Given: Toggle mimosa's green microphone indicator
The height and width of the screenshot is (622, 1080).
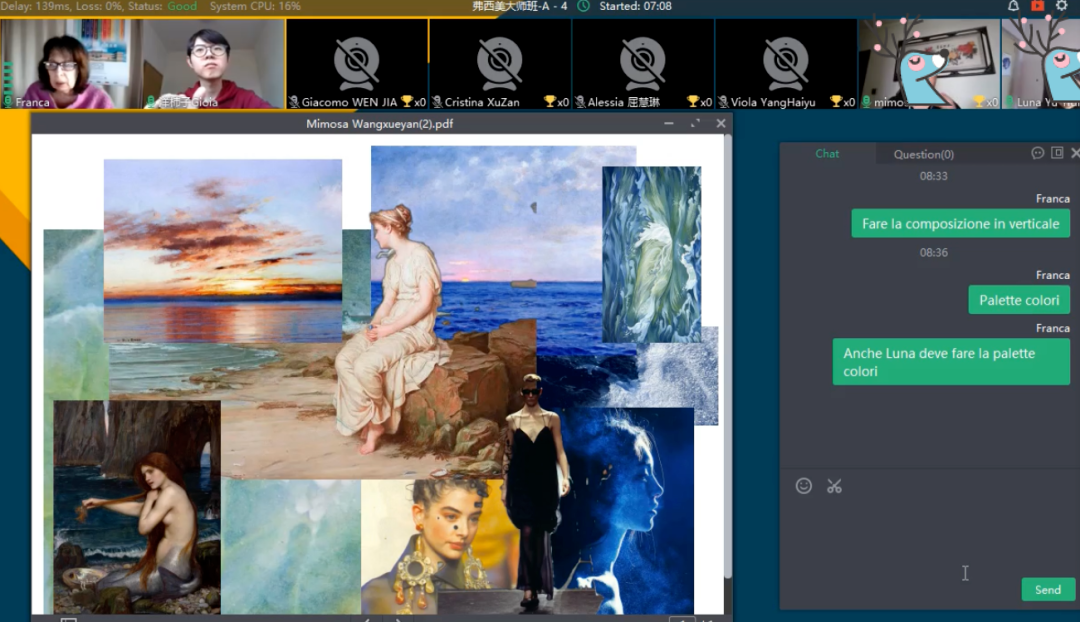Looking at the screenshot, I should [866, 102].
